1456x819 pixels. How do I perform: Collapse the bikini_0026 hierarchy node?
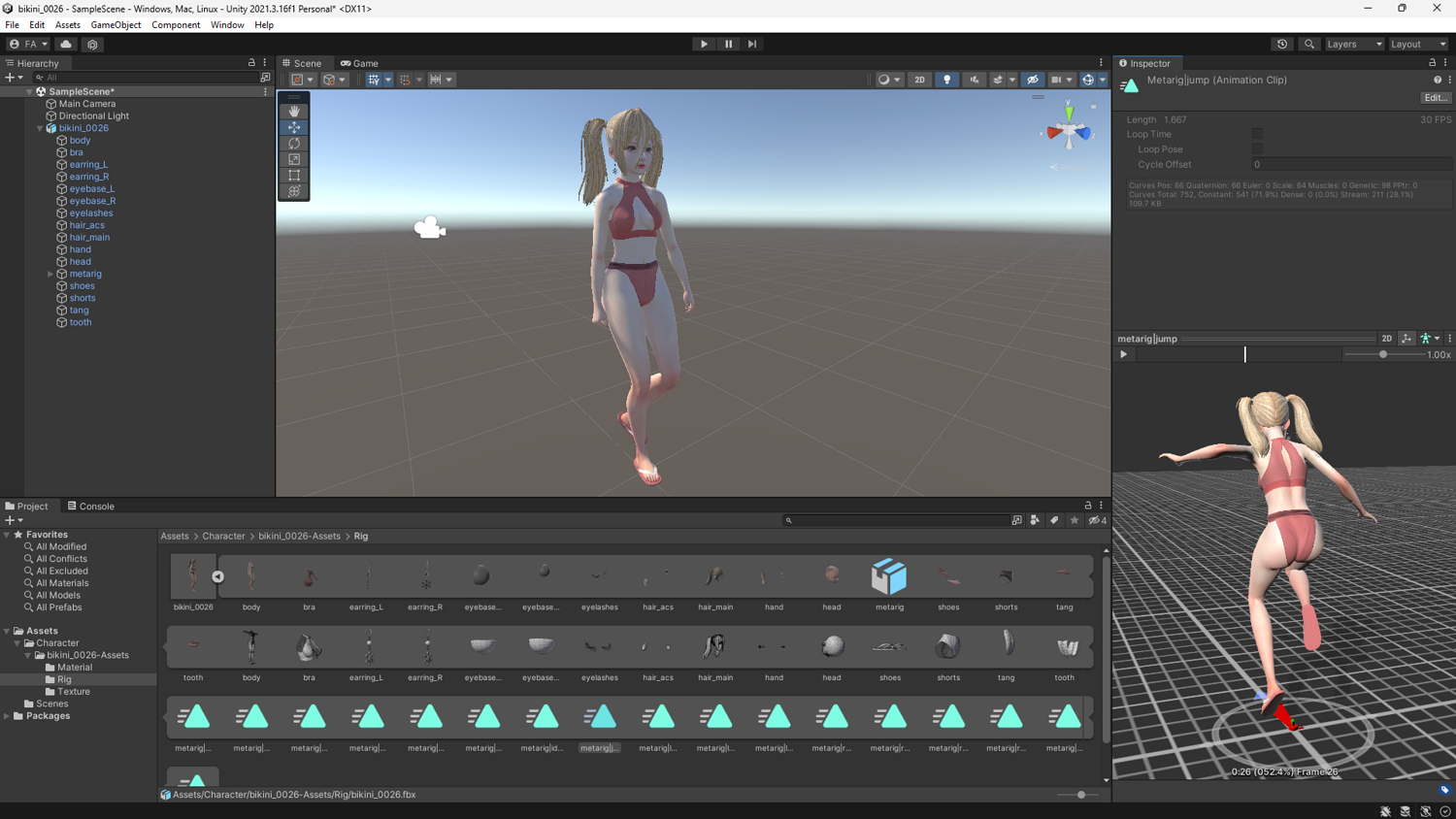(40, 127)
